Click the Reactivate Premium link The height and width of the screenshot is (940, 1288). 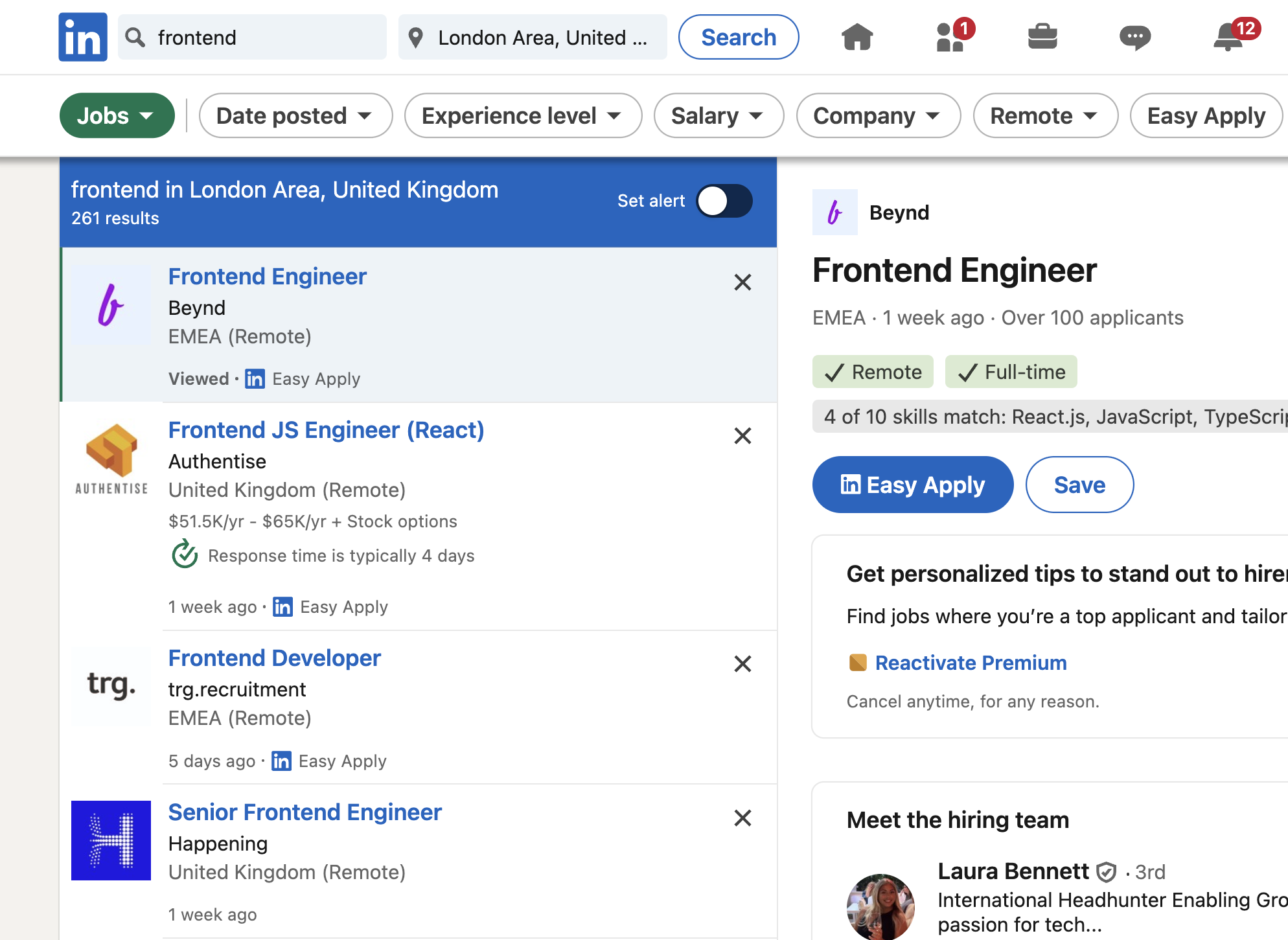point(971,662)
